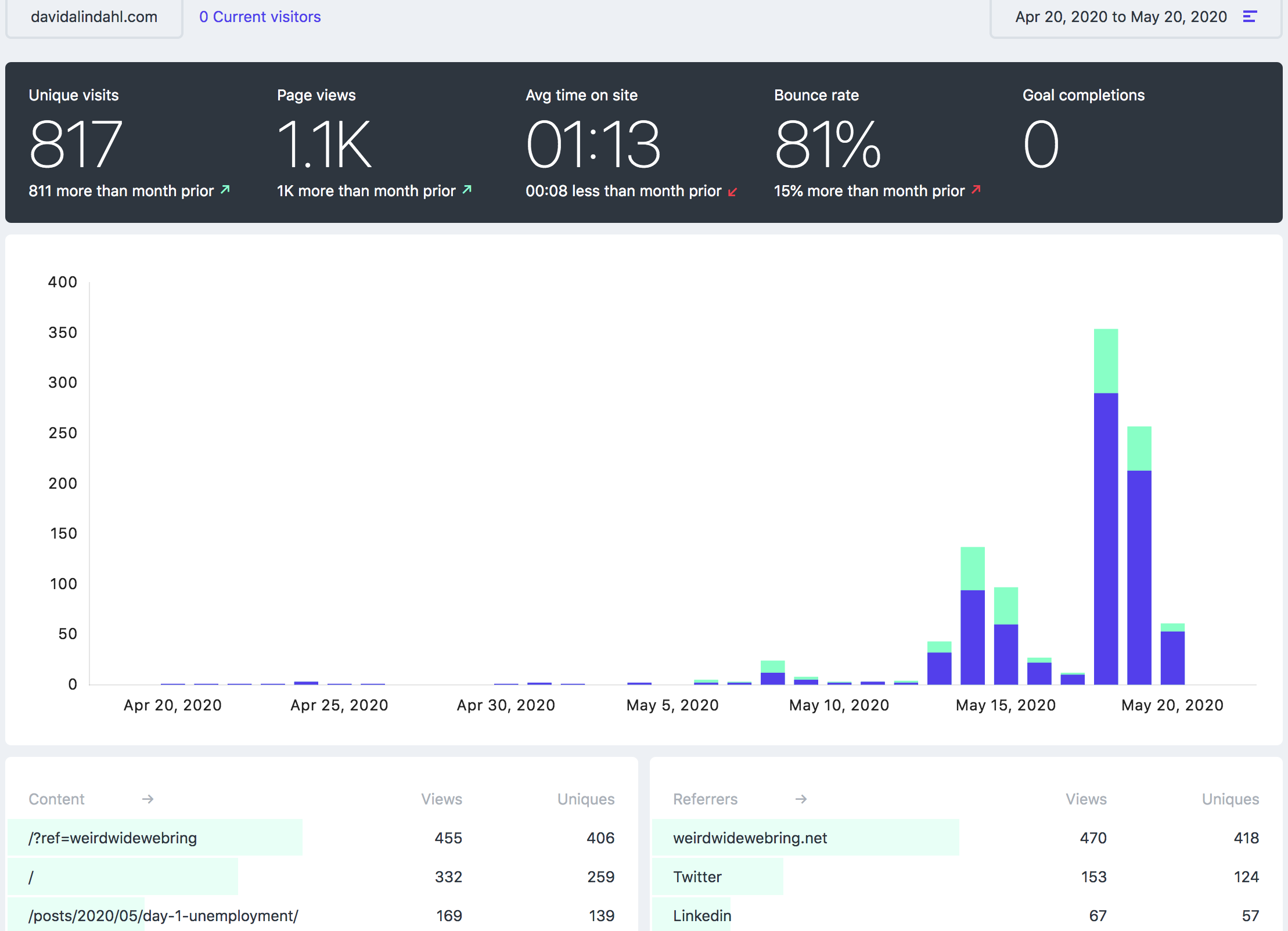Select the davidalindahl.com site tab
The height and width of the screenshot is (931, 1288).
click(x=94, y=17)
